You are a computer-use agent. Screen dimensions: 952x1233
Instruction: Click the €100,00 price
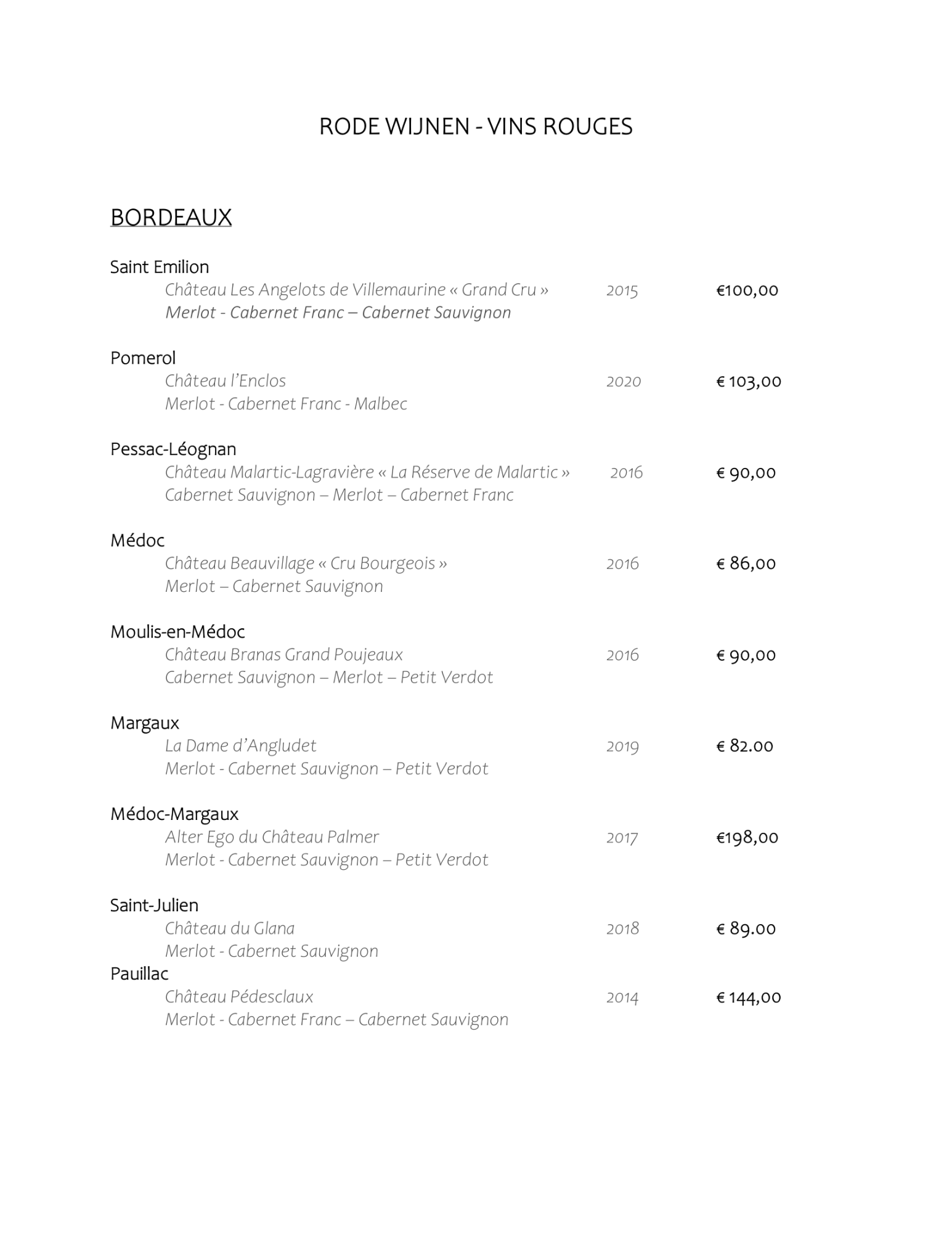(747, 290)
